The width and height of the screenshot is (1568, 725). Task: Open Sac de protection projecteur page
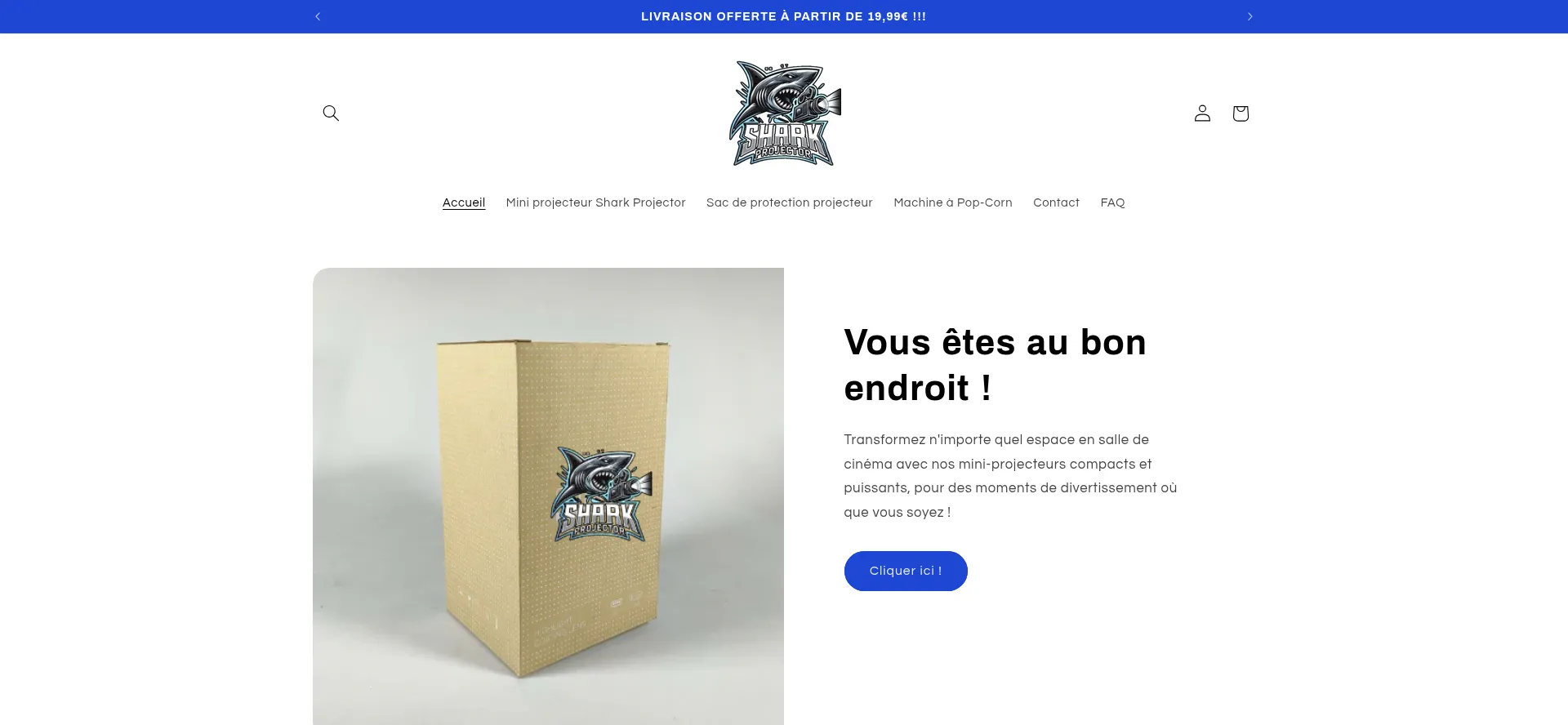tap(789, 202)
